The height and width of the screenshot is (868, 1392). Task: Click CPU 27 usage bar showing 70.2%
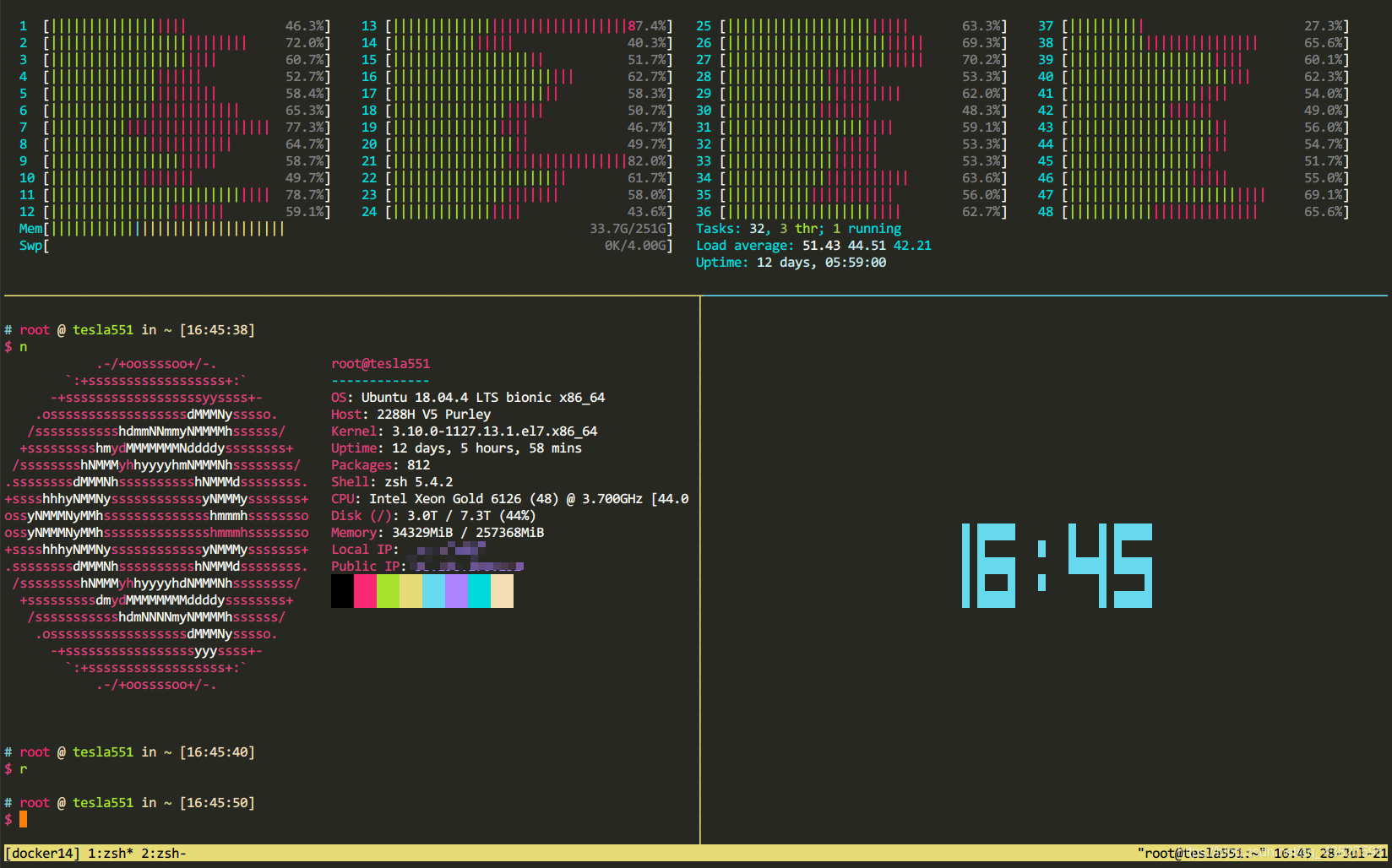863,60
